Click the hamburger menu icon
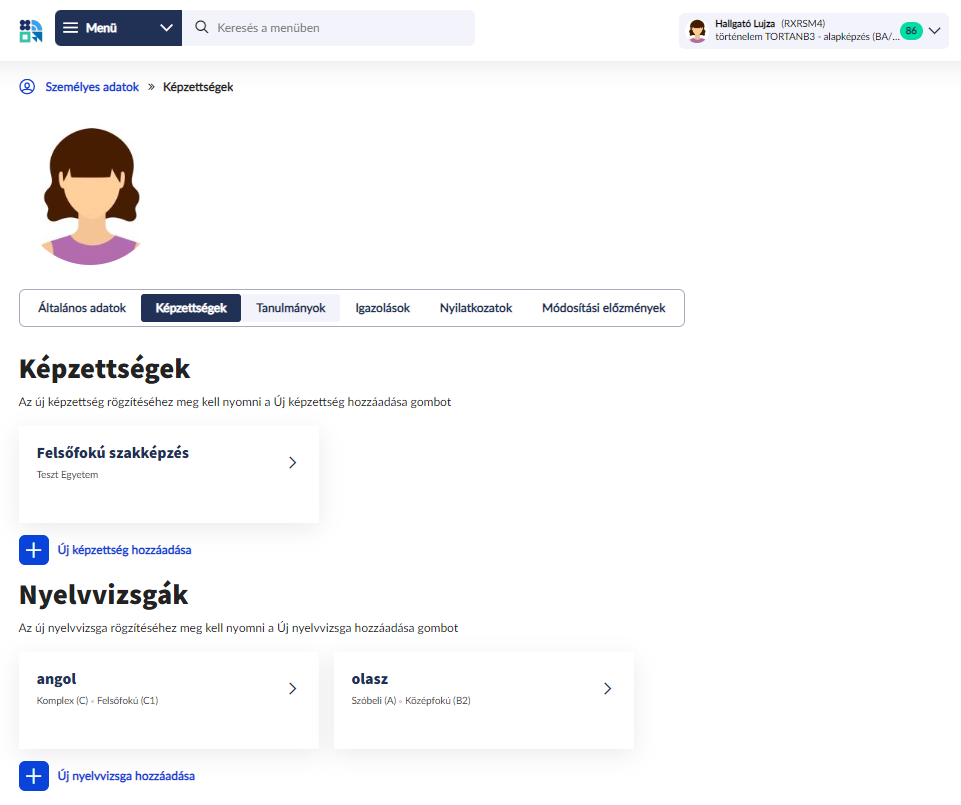 point(70,28)
